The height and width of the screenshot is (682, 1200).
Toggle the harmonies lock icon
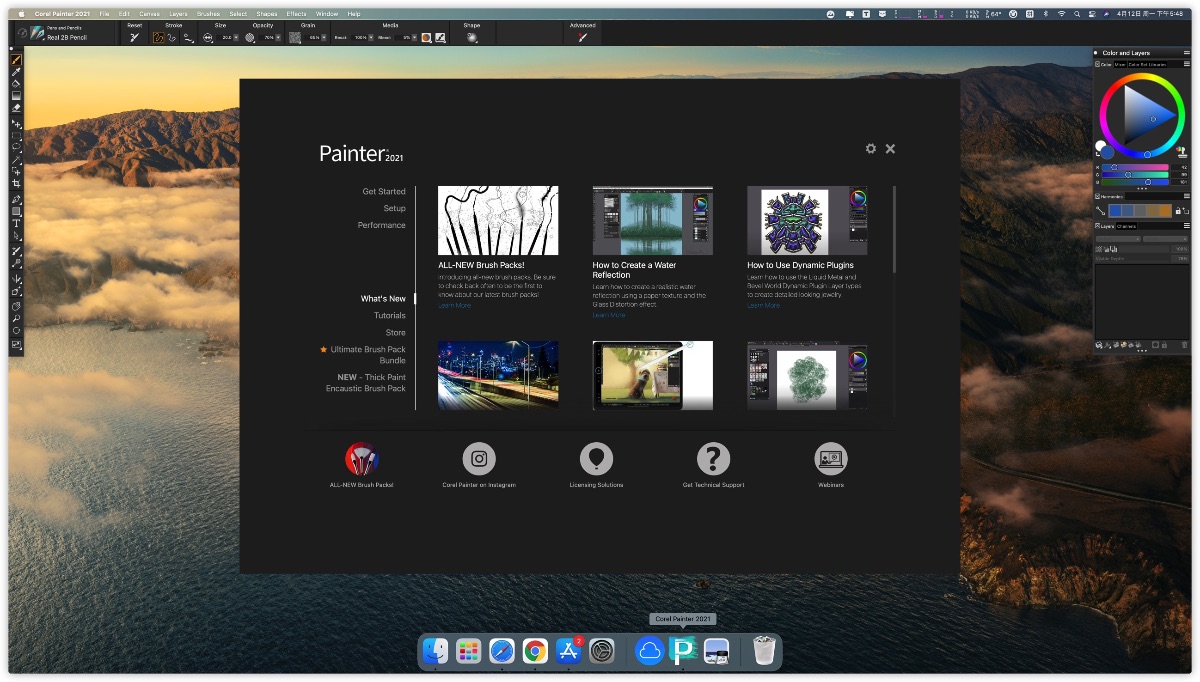1177,211
